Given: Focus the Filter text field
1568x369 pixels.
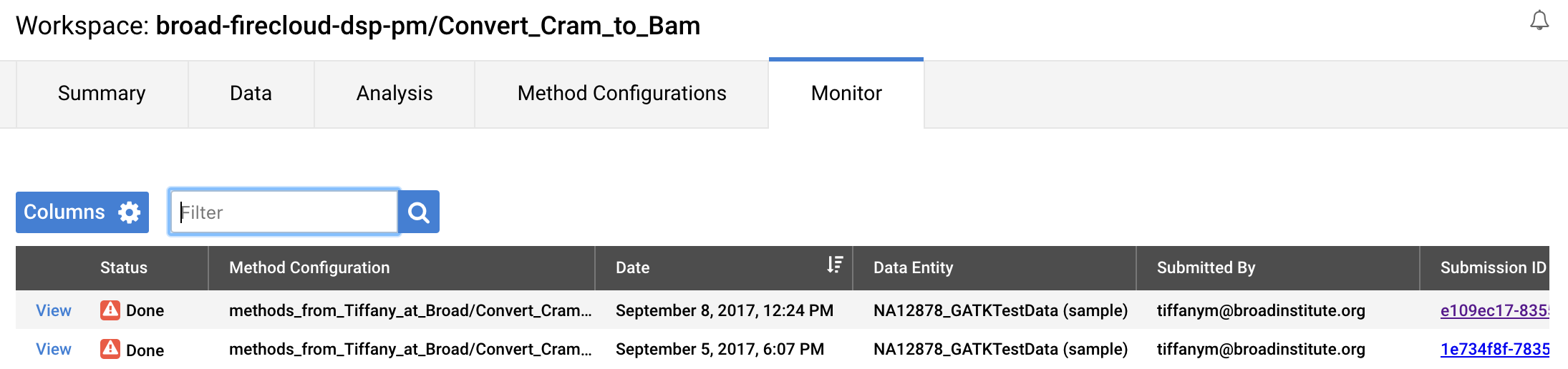Looking at the screenshot, I should coord(284,212).
